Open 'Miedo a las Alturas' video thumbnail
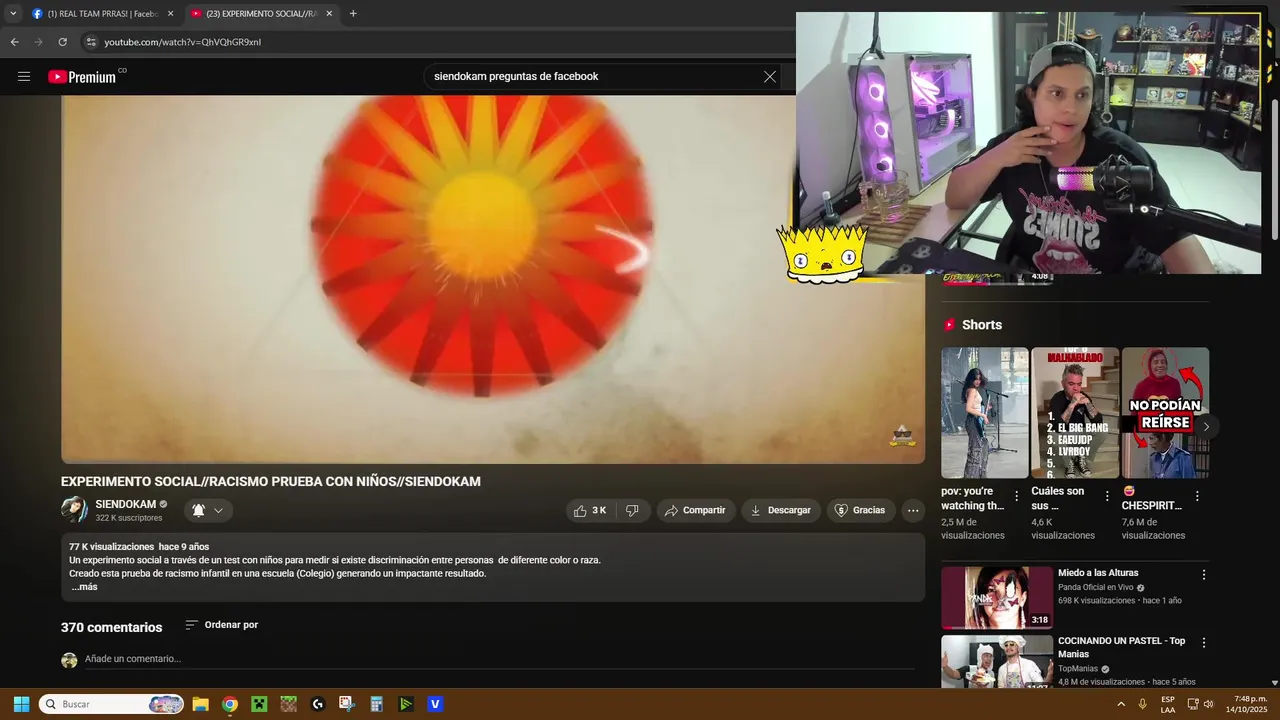The width and height of the screenshot is (1280, 720). pyautogui.click(x=996, y=598)
